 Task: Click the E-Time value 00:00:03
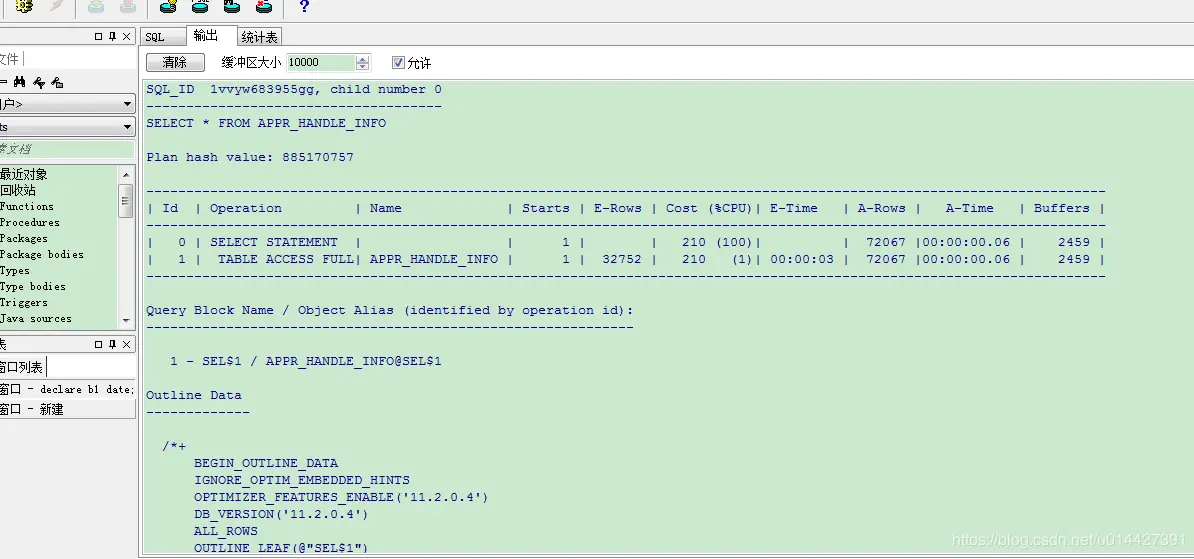802,259
